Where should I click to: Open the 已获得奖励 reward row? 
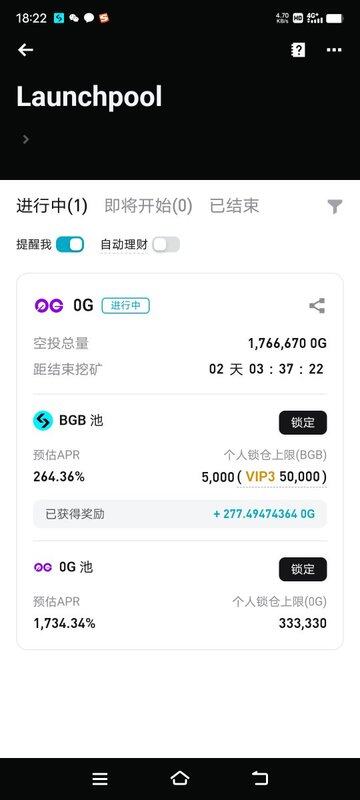[x=180, y=514]
